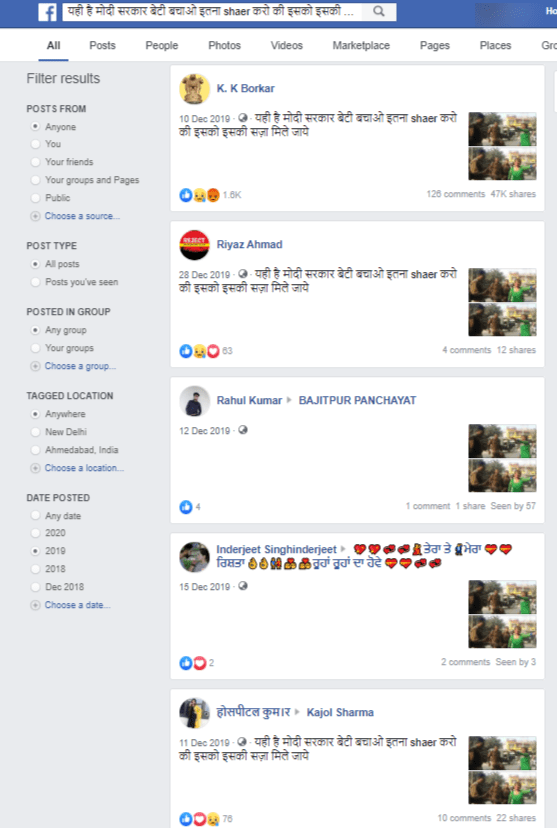
Task: Open Rahul Kumar's profile avatar
Action: click(195, 401)
